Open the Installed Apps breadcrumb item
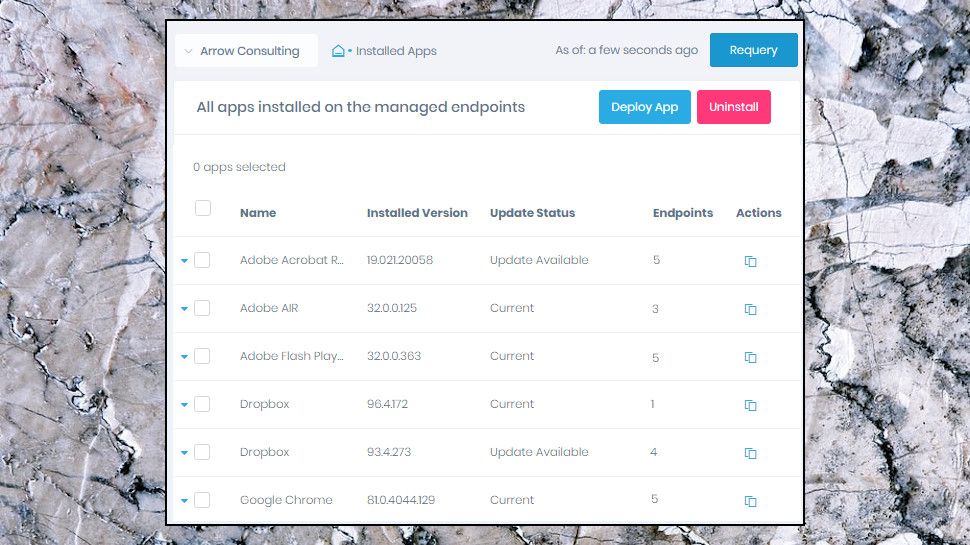 (x=396, y=51)
